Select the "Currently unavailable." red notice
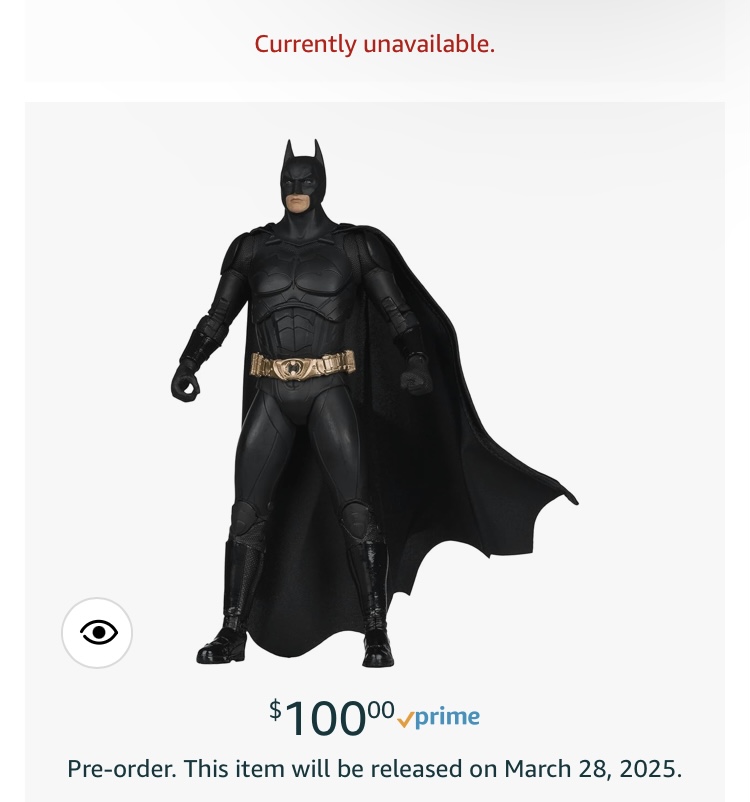The image size is (750, 802). click(x=374, y=44)
